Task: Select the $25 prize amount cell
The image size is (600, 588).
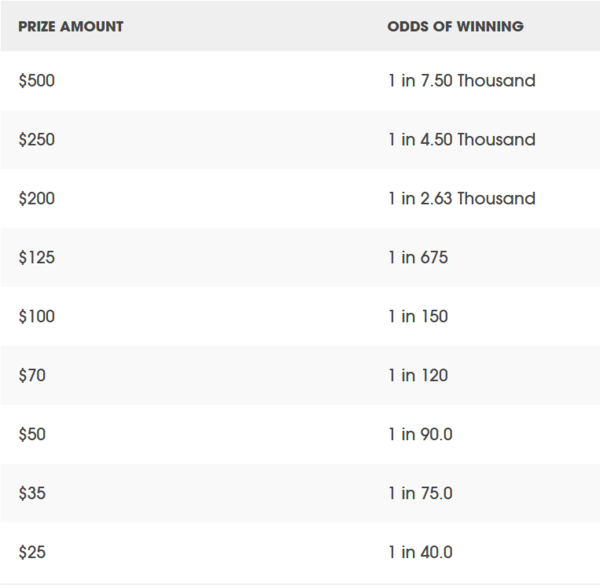Action: (32, 552)
